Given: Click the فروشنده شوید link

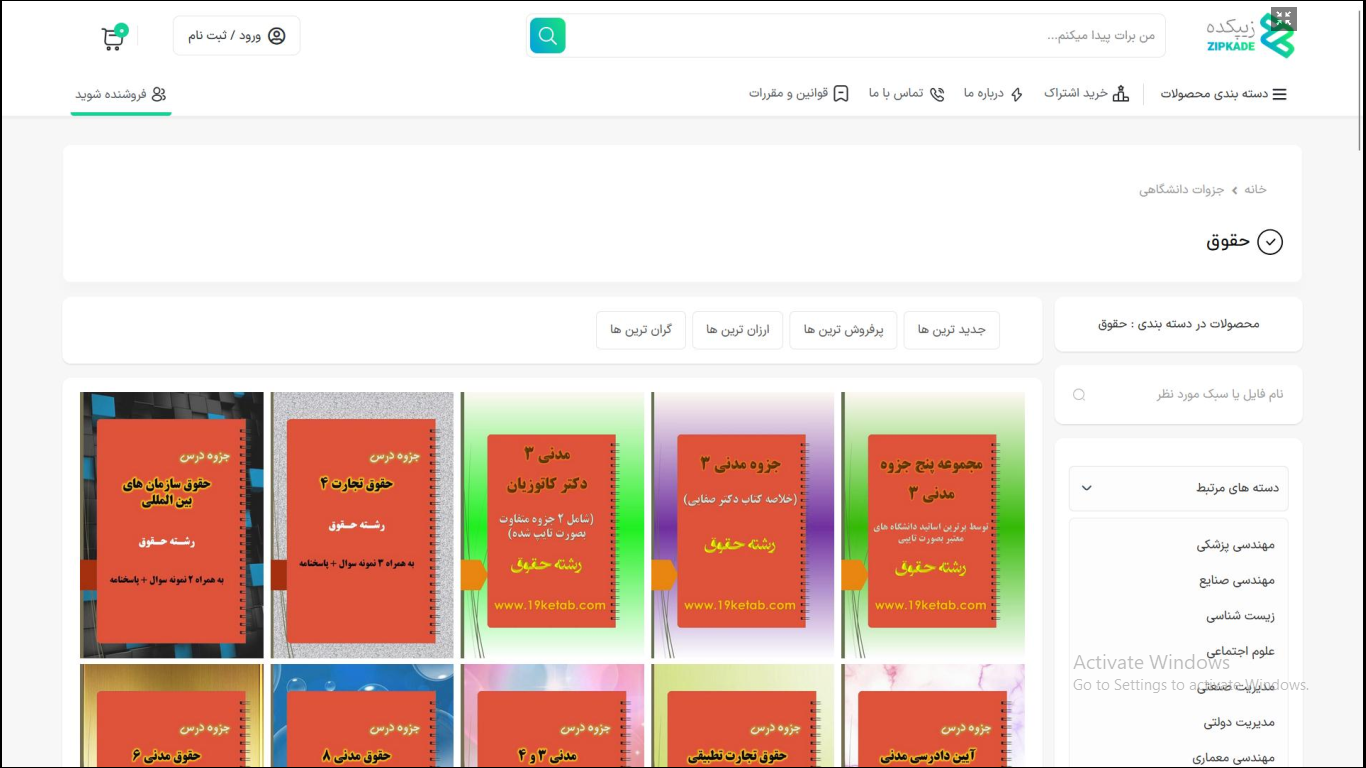Looking at the screenshot, I should click(121, 94).
